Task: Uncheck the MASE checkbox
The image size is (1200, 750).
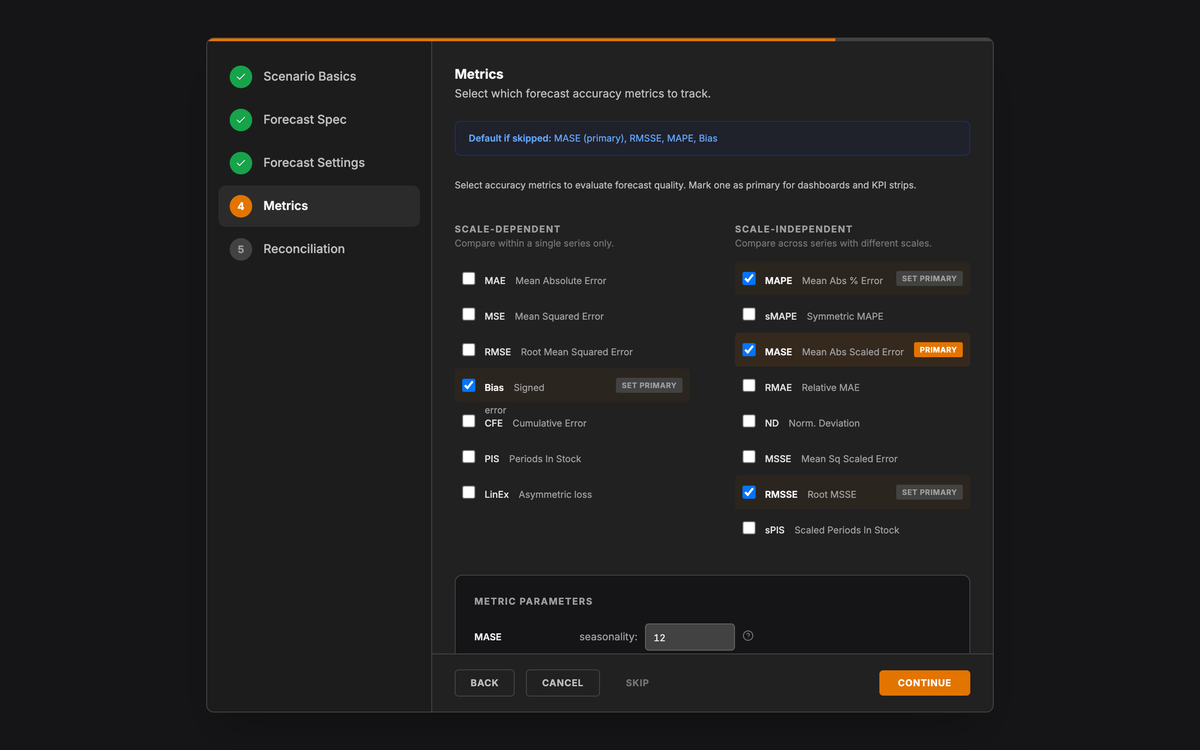Action: [749, 350]
